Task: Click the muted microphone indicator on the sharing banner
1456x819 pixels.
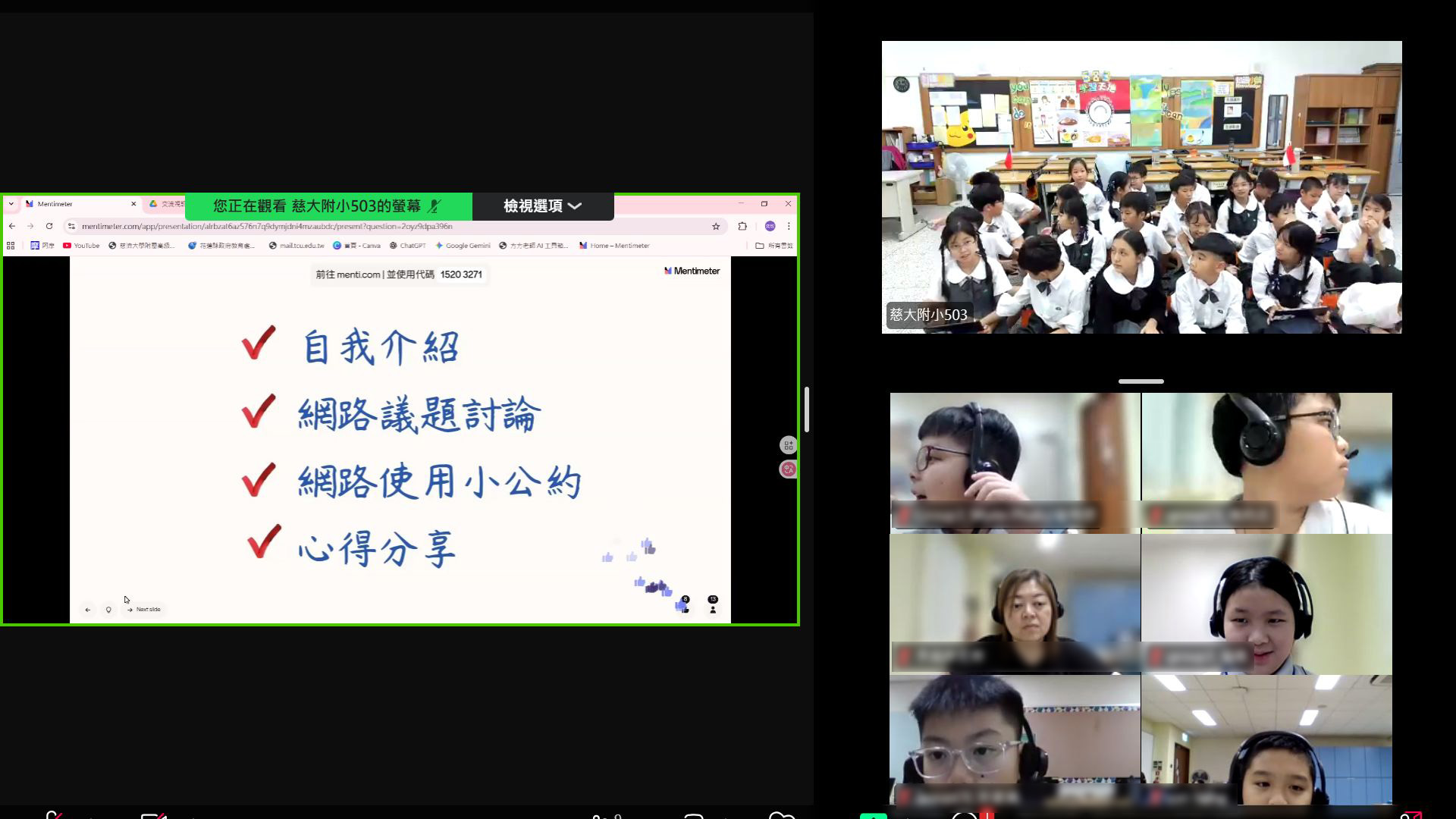Action: [433, 207]
